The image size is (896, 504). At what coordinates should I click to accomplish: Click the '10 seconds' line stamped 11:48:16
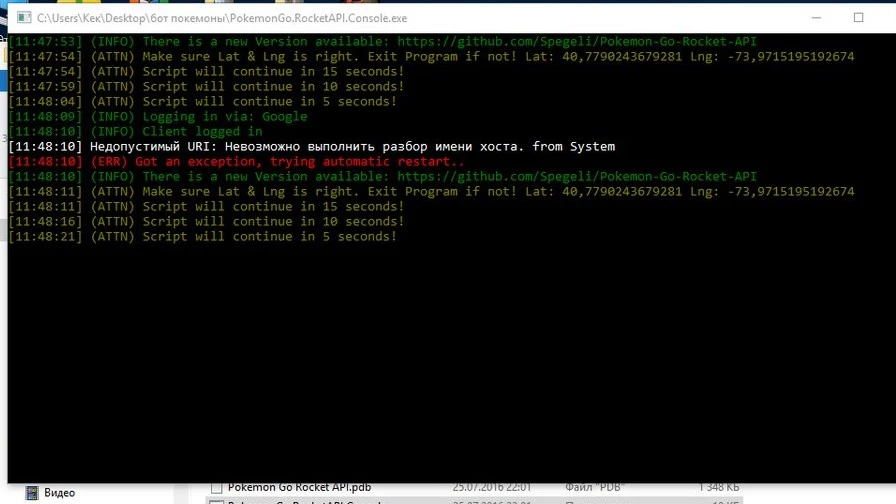coord(206,221)
